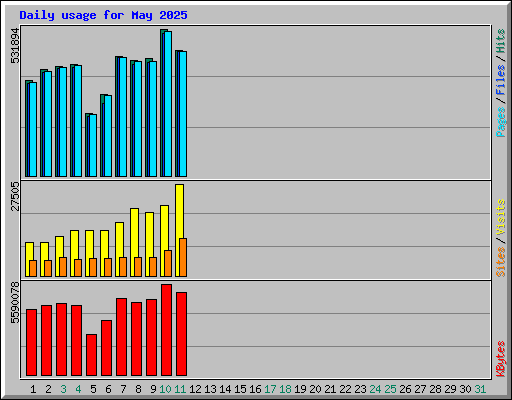Select the day 1 red KBytes bar

point(31,343)
